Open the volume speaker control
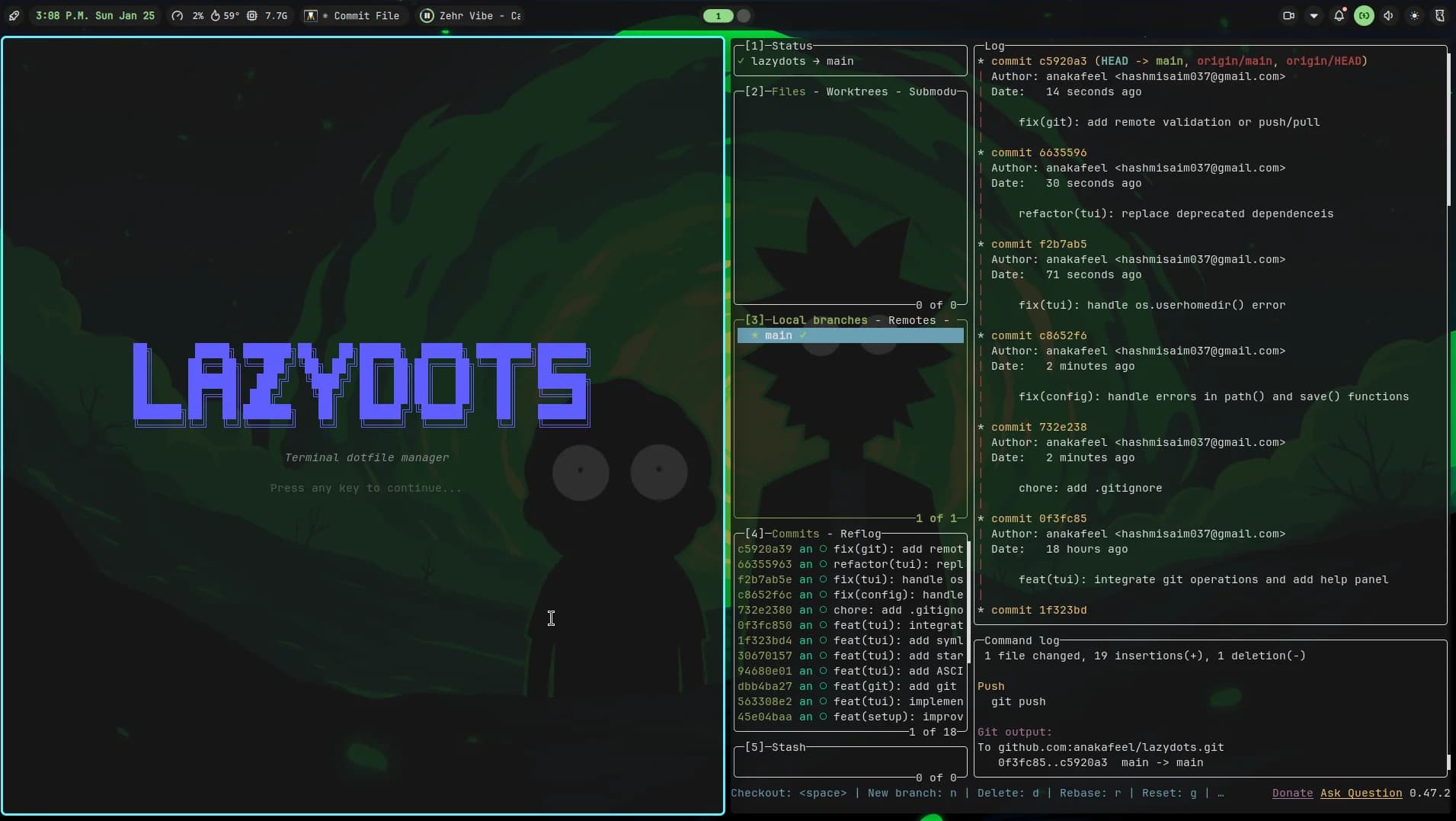This screenshot has height=821, width=1456. 1389,15
